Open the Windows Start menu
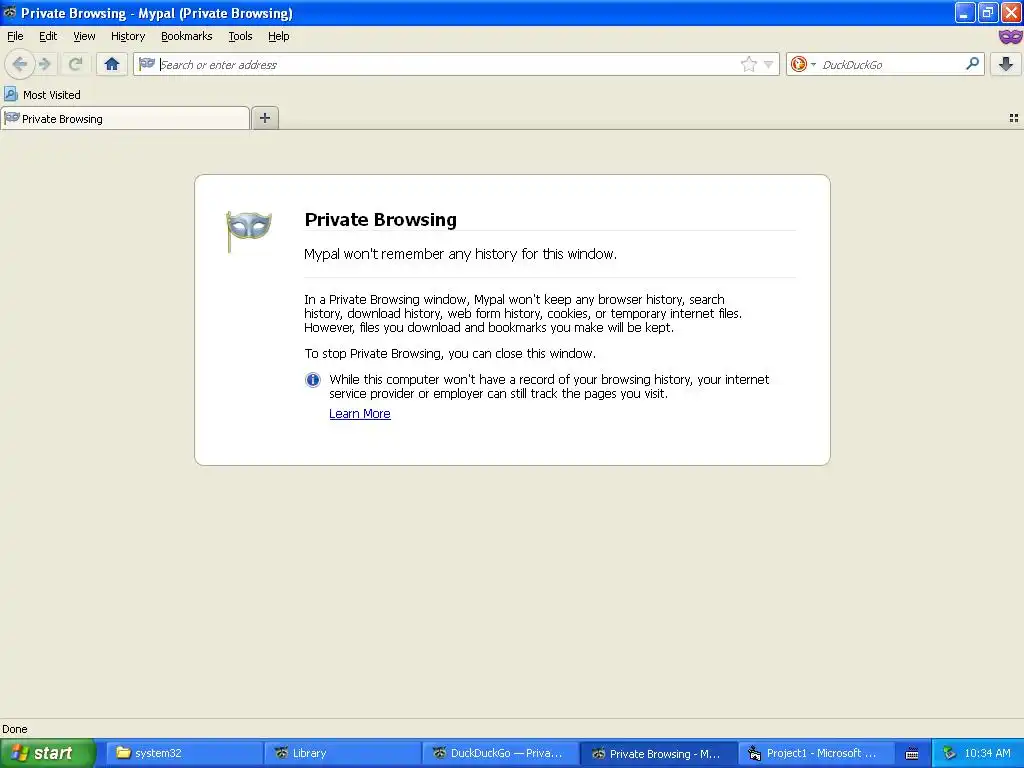The width and height of the screenshot is (1024, 768). point(47,753)
